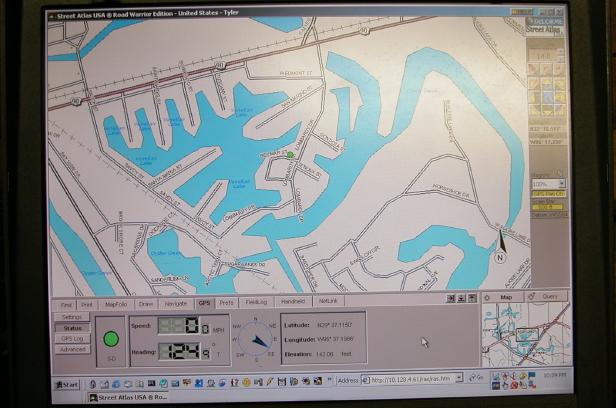The height and width of the screenshot is (408, 616).
Task: Click the red circle system tray icon
Action: (514, 385)
